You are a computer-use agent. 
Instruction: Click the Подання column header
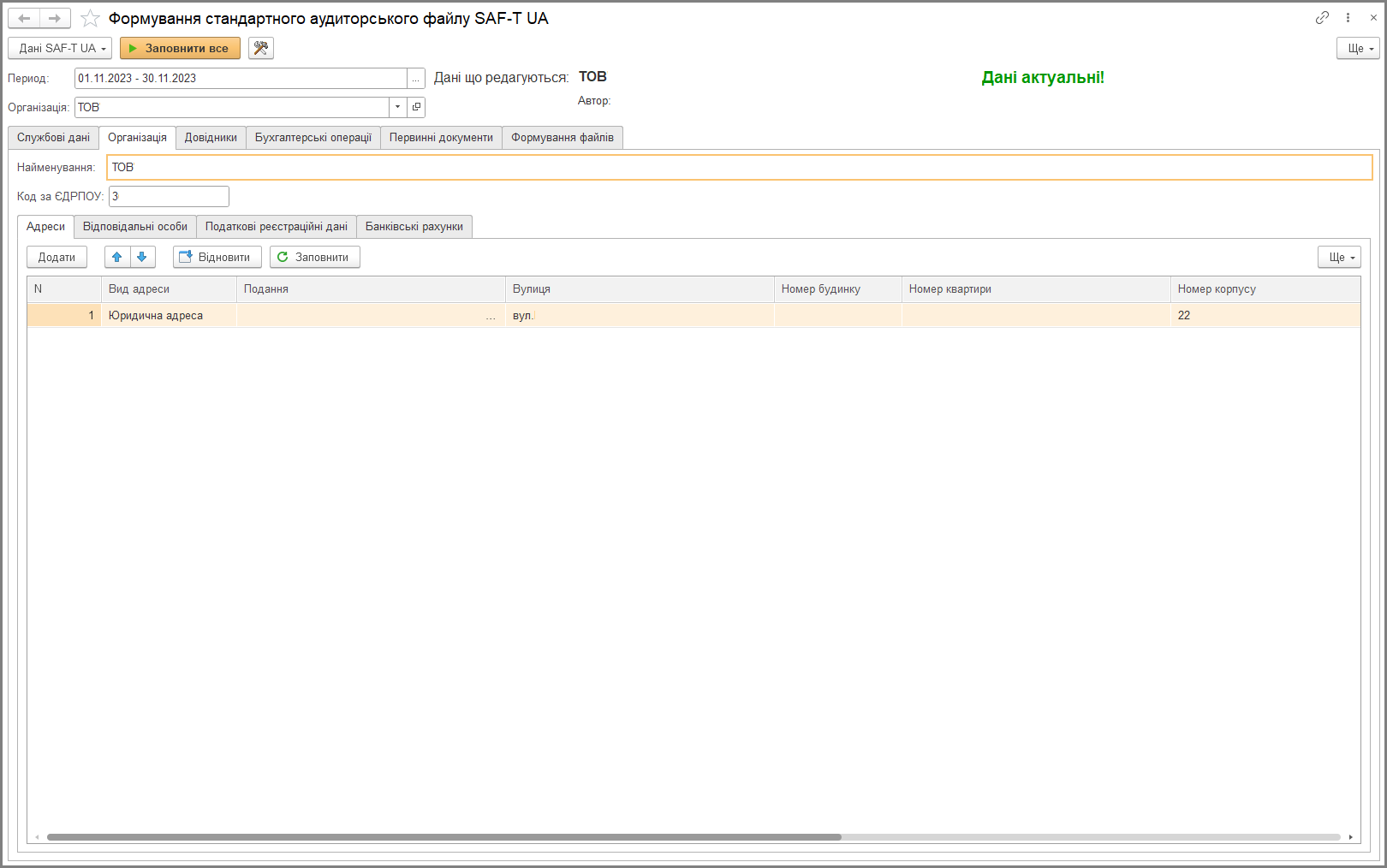[372, 289]
